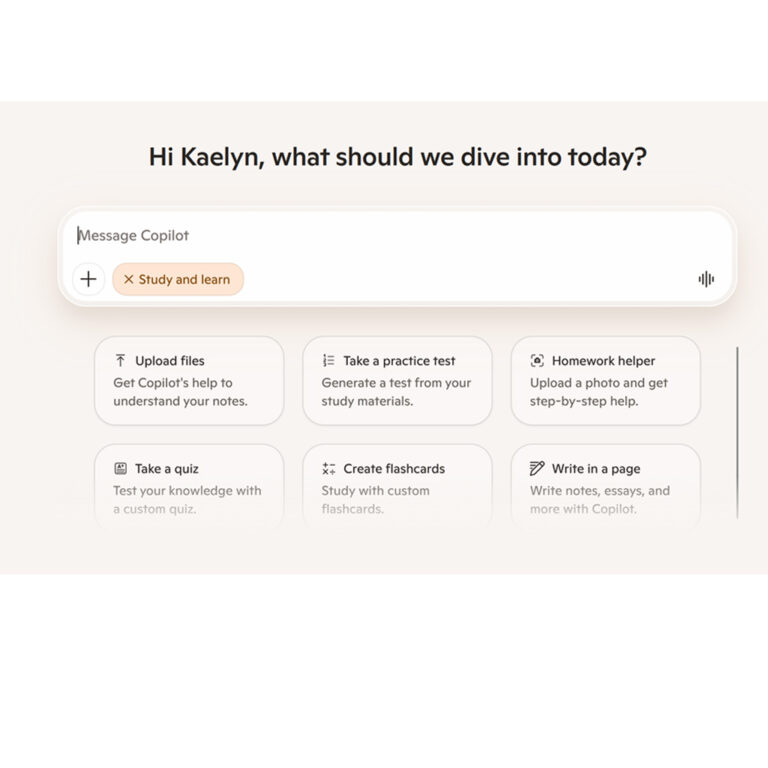Open the Upload files card
The width and height of the screenshot is (768, 768).
coord(189,381)
